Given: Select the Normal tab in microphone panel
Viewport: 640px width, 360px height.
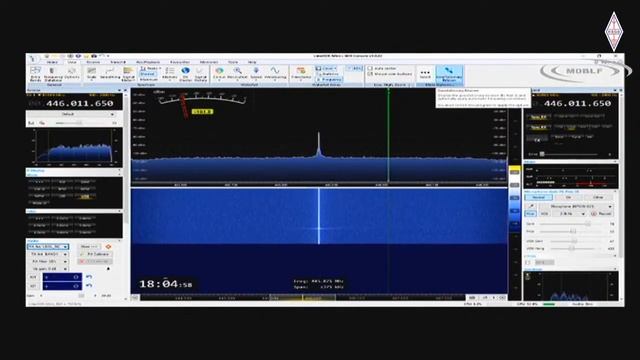Looking at the screenshot, I should [538, 198].
